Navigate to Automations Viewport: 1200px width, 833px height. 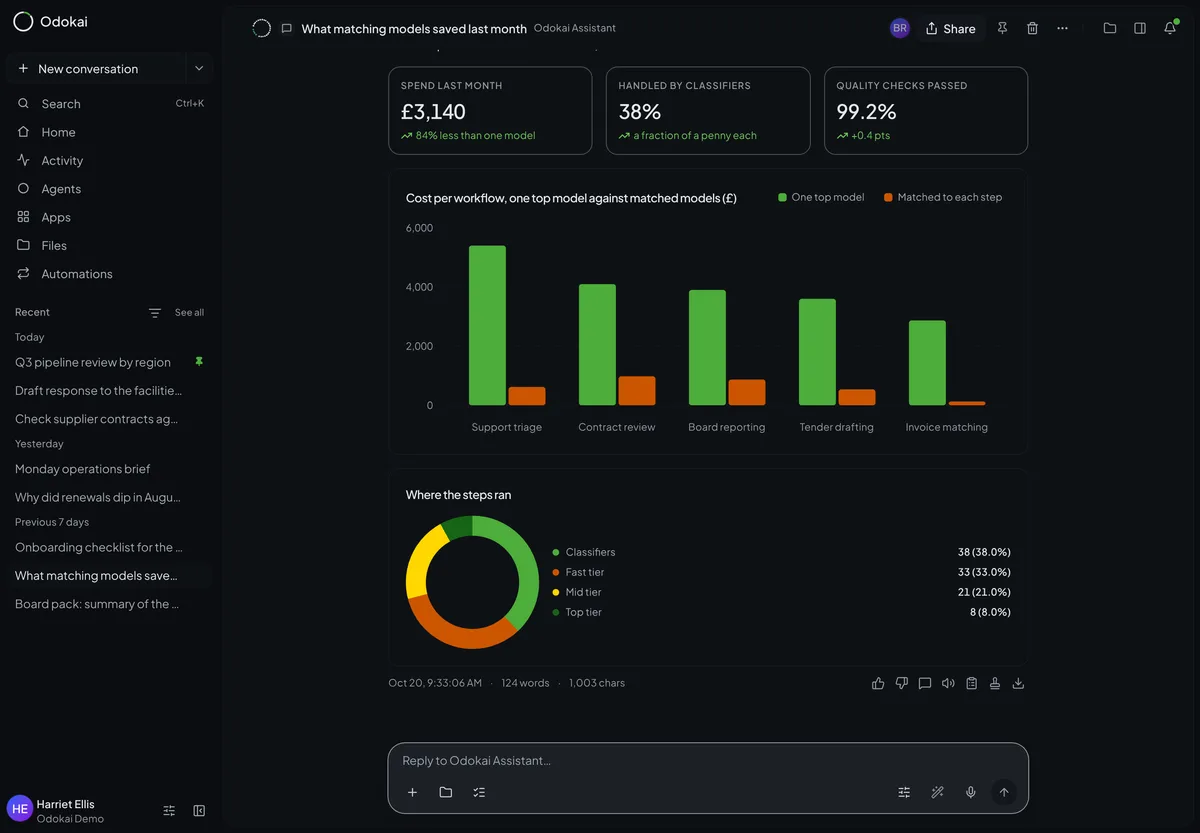110,274
